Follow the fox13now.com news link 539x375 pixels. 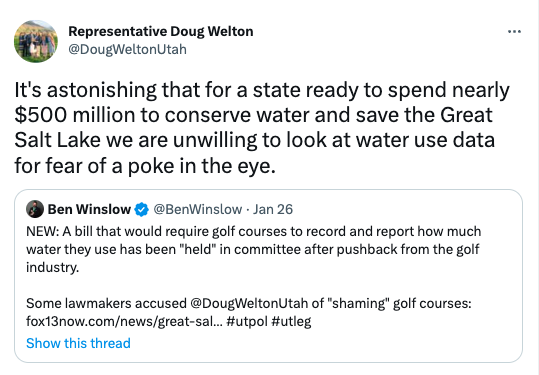tap(124, 321)
